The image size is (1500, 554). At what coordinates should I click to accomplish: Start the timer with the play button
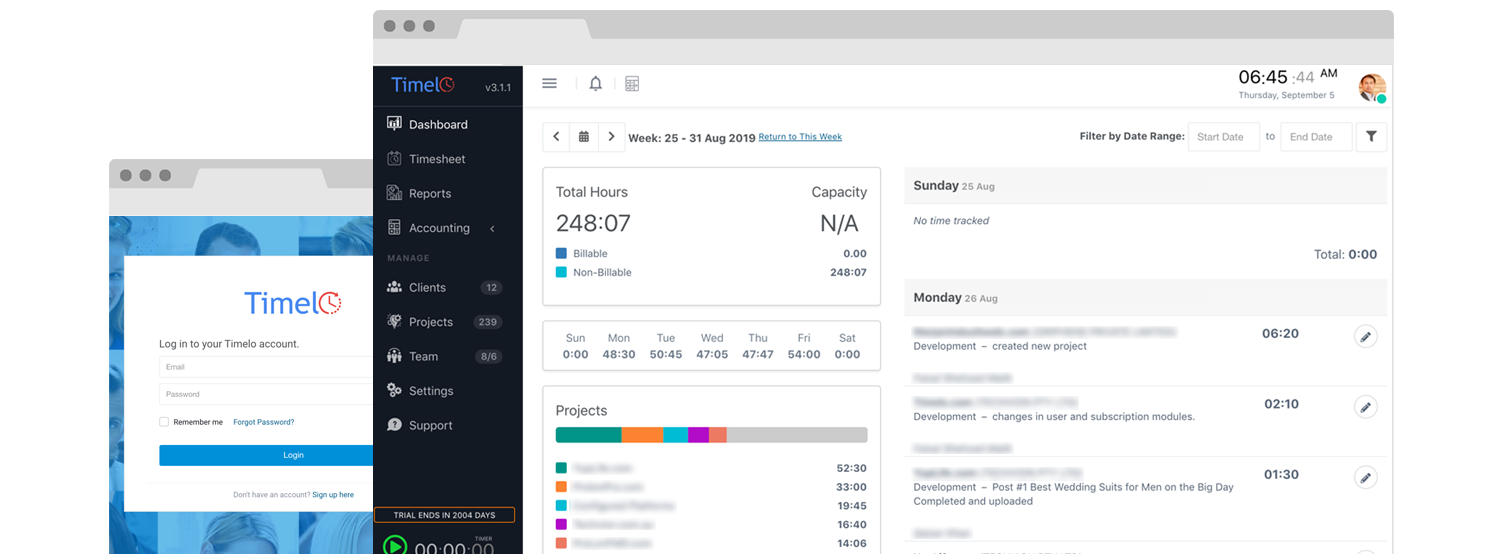click(x=396, y=546)
